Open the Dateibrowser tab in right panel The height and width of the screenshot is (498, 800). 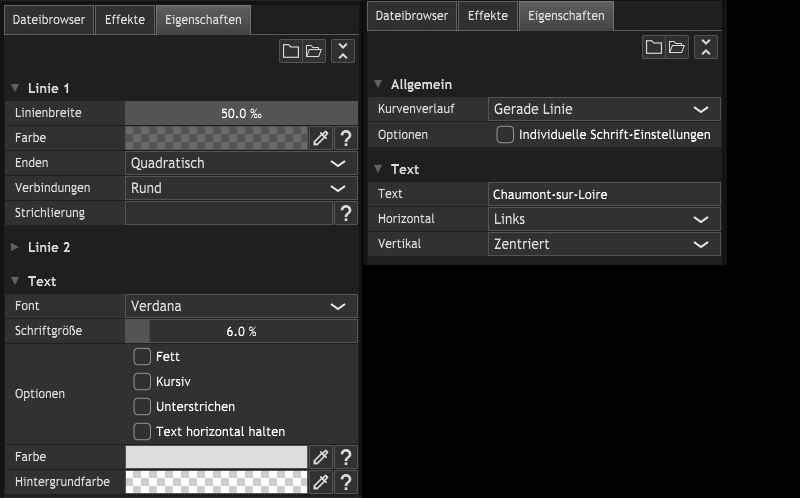tap(412, 16)
